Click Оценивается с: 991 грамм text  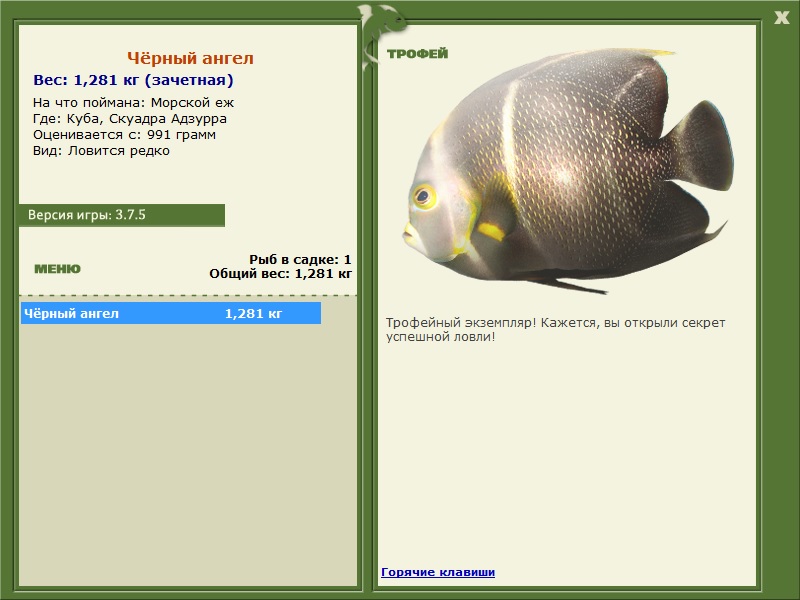124,135
